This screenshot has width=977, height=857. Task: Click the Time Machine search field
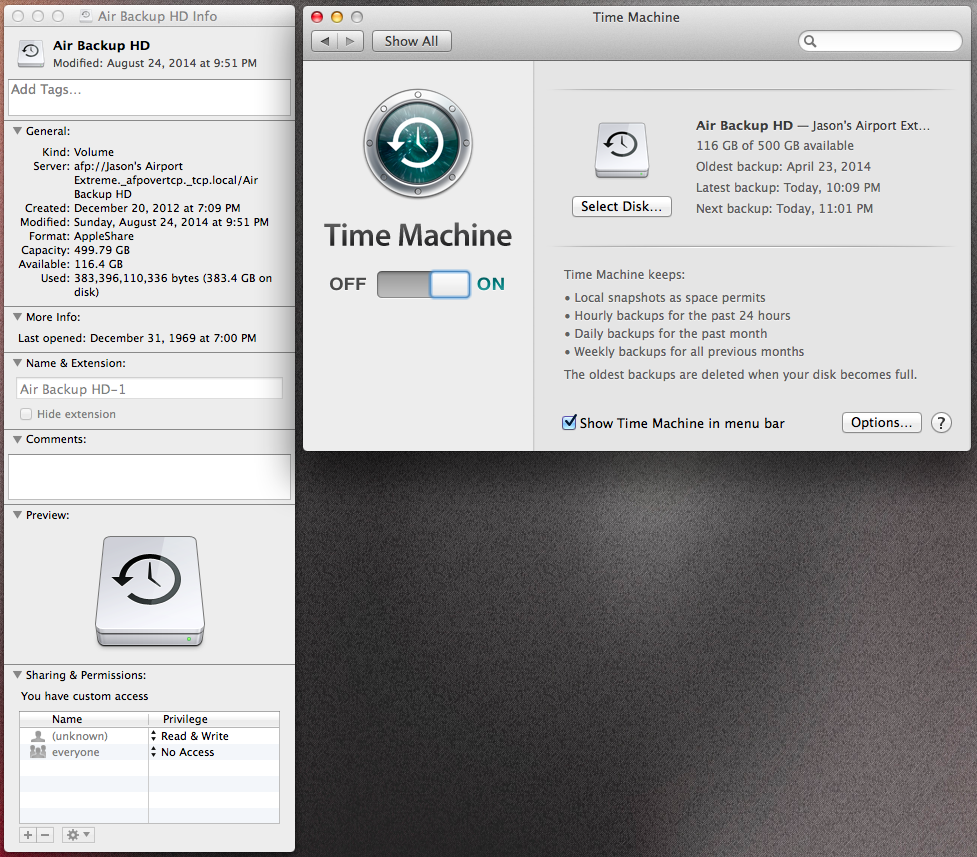pyautogui.click(x=880, y=41)
